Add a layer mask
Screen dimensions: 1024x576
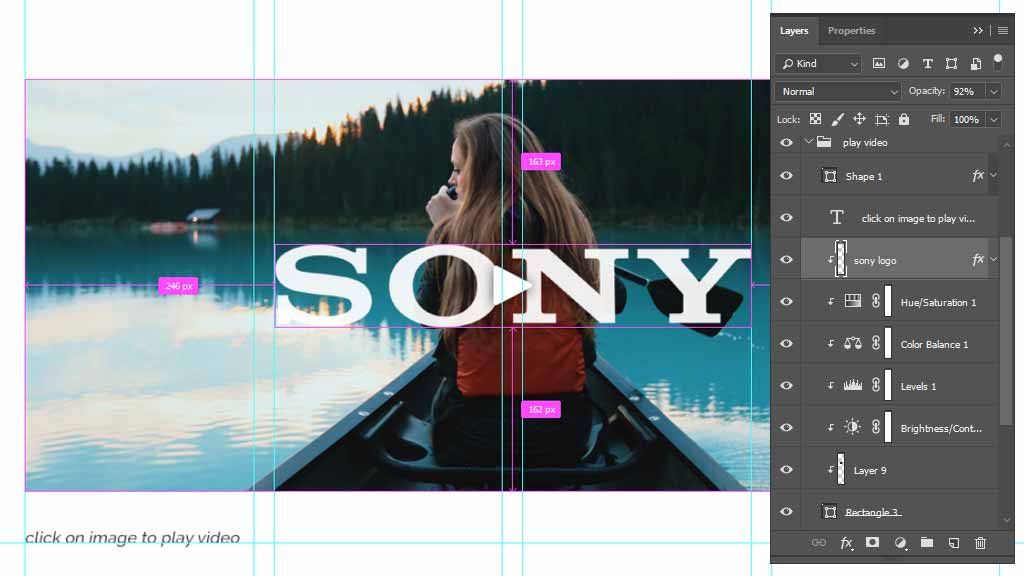(x=872, y=543)
